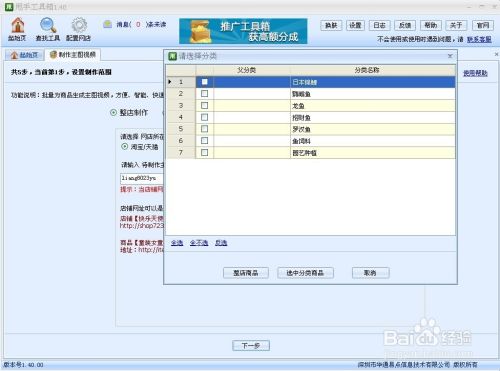500x371 pixels.
Task: Open the 帮助 help button
Action: (431, 25)
